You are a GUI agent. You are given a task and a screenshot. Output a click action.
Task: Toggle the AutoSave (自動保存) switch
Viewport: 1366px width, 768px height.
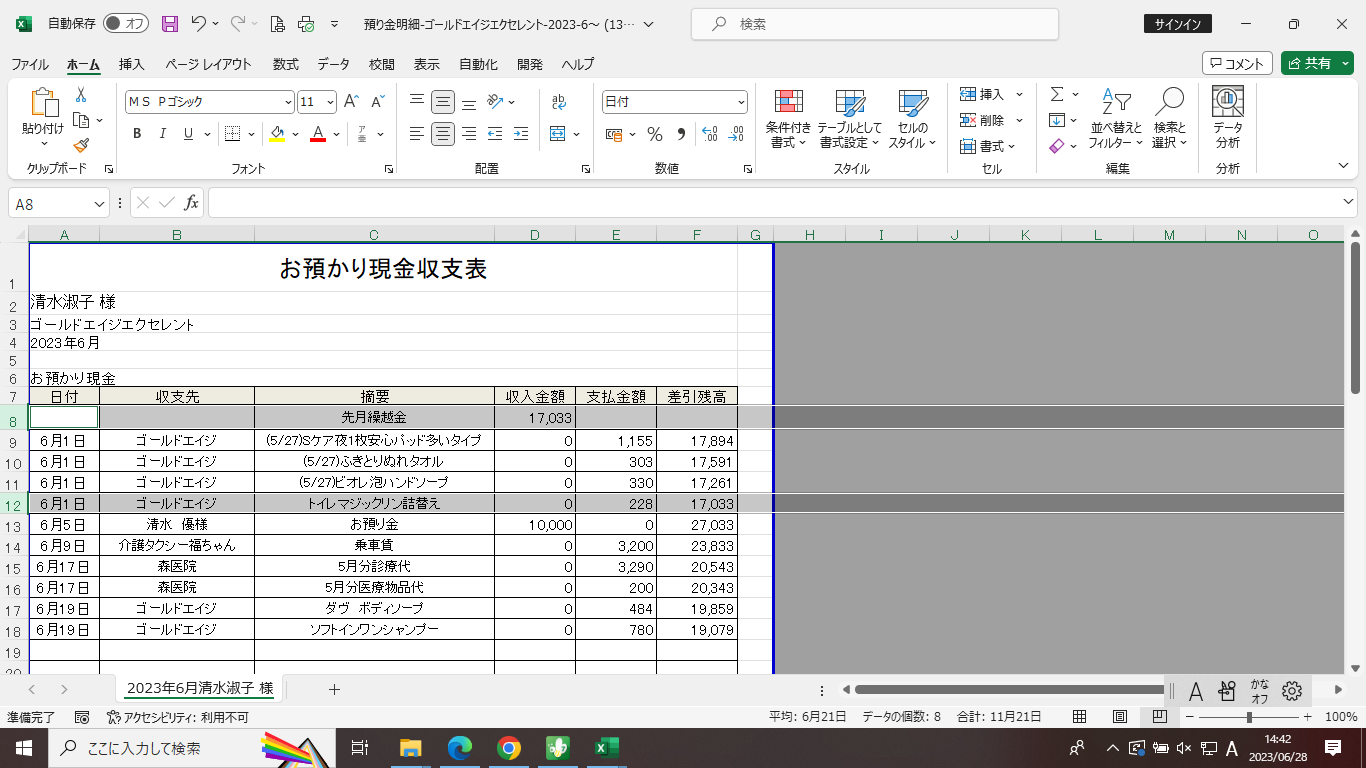[125, 24]
